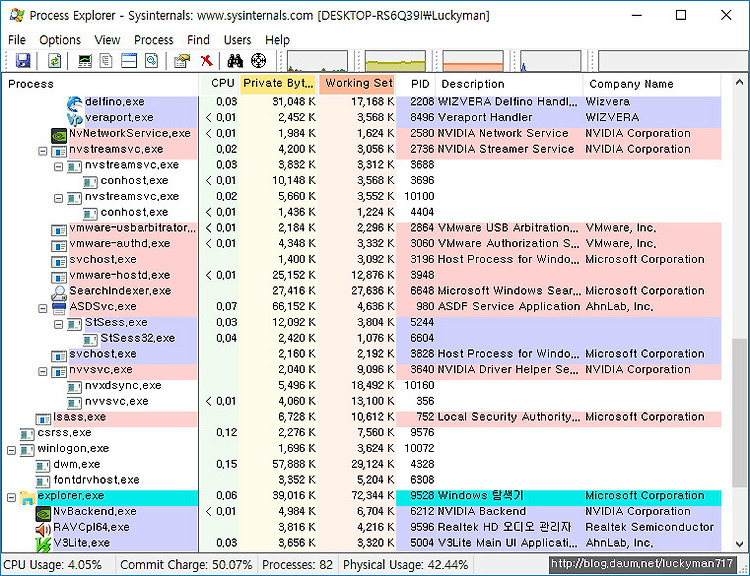Sort by the Description column header
The image size is (750, 576).
point(509,84)
